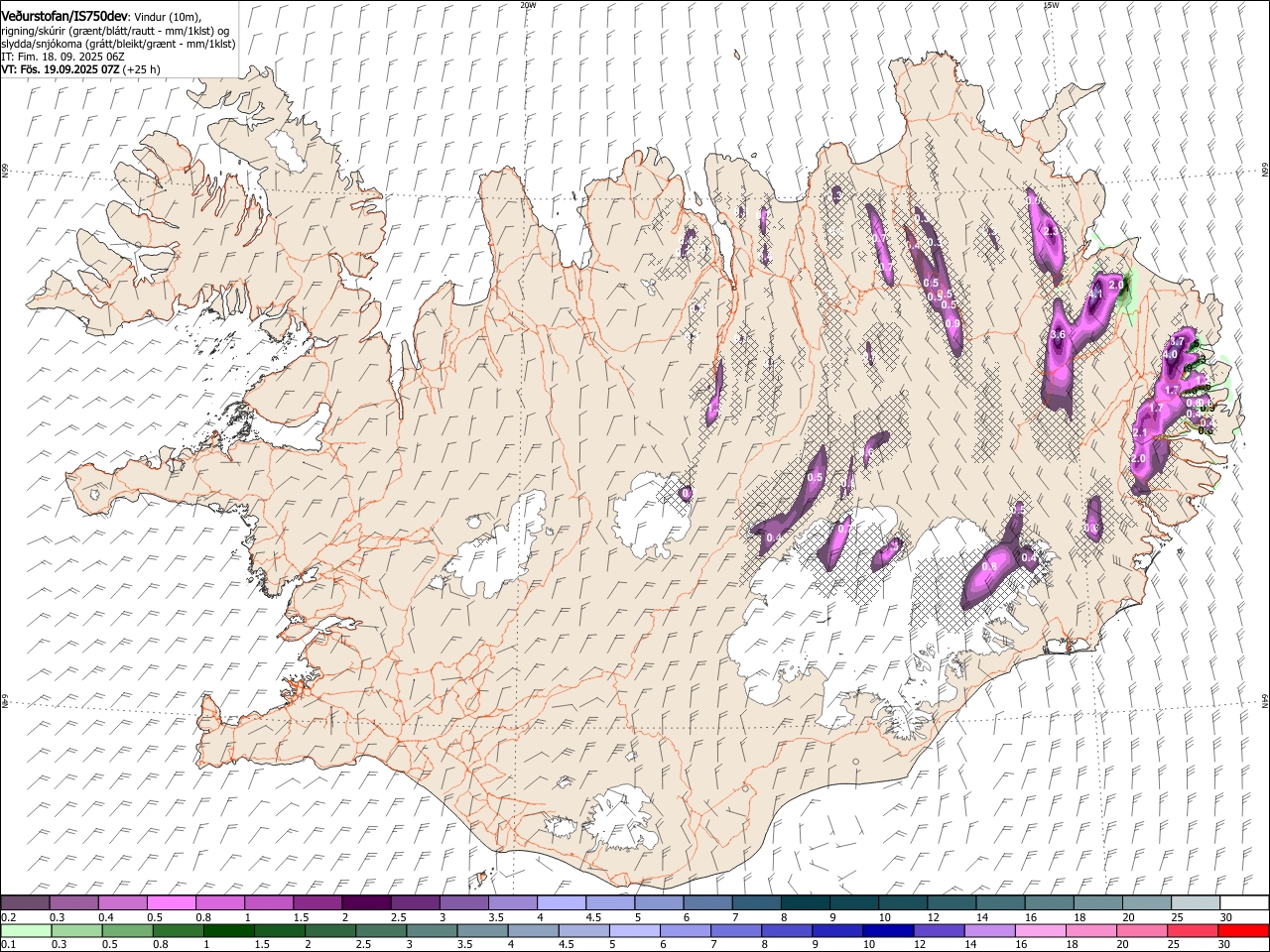This screenshot has width=1270, height=952.
Task: Pick the lower scale 12–14 violet swatch
Action: click(x=939, y=931)
